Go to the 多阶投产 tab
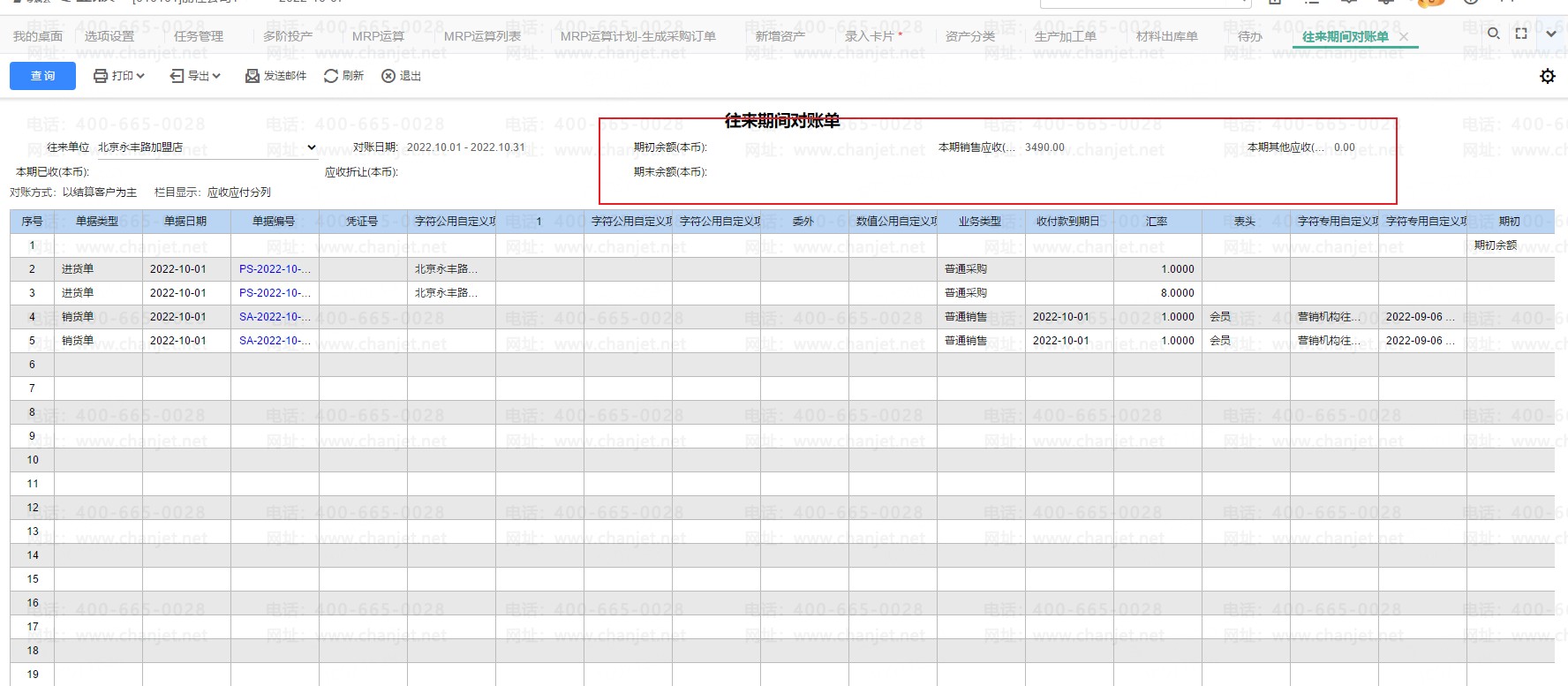1568x686 pixels. click(288, 36)
